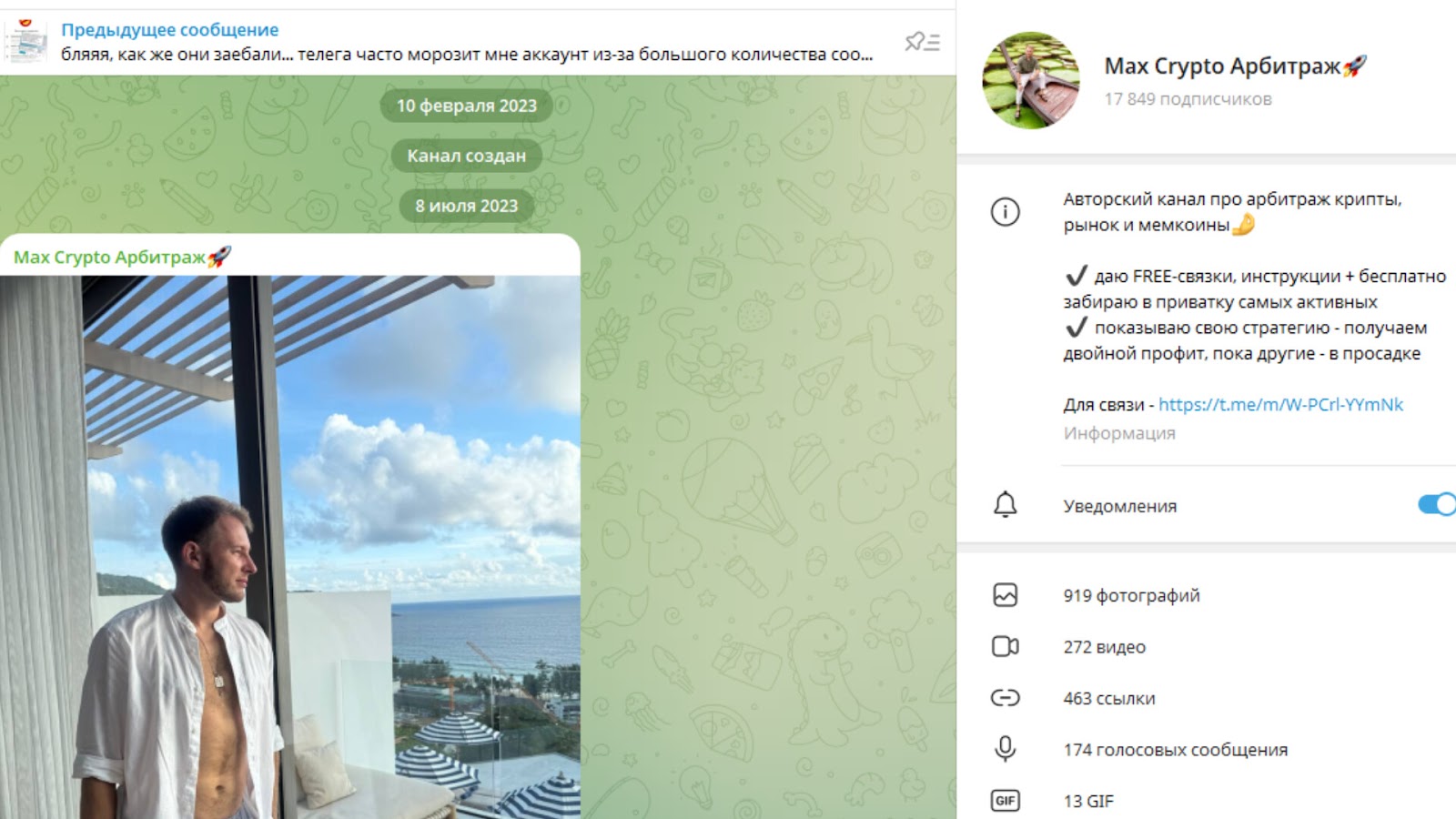Click the info circle icon
This screenshot has height=819, width=1456.
click(1005, 212)
